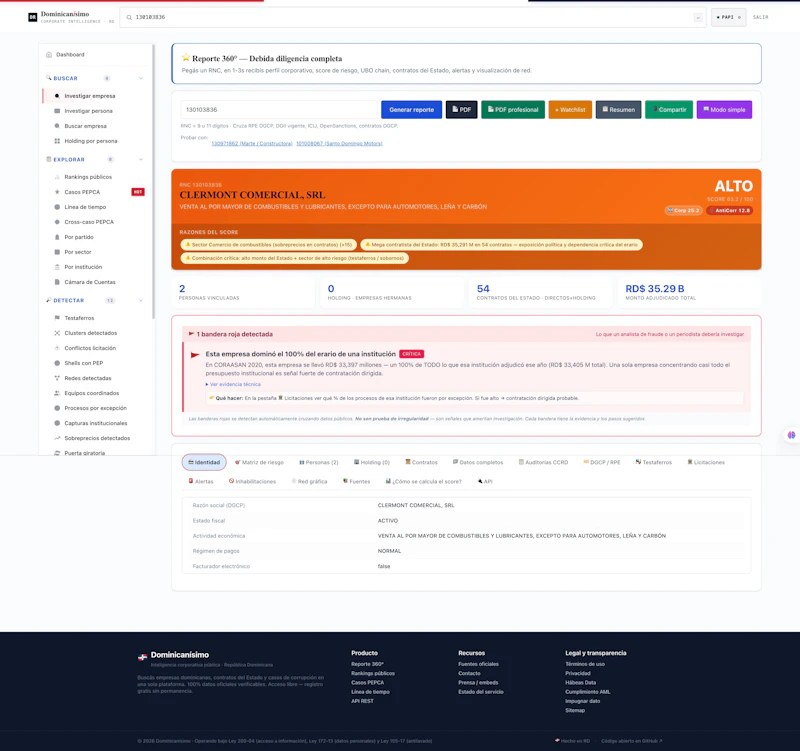
Task: Open the Personas (2) tab
Action: (319, 462)
